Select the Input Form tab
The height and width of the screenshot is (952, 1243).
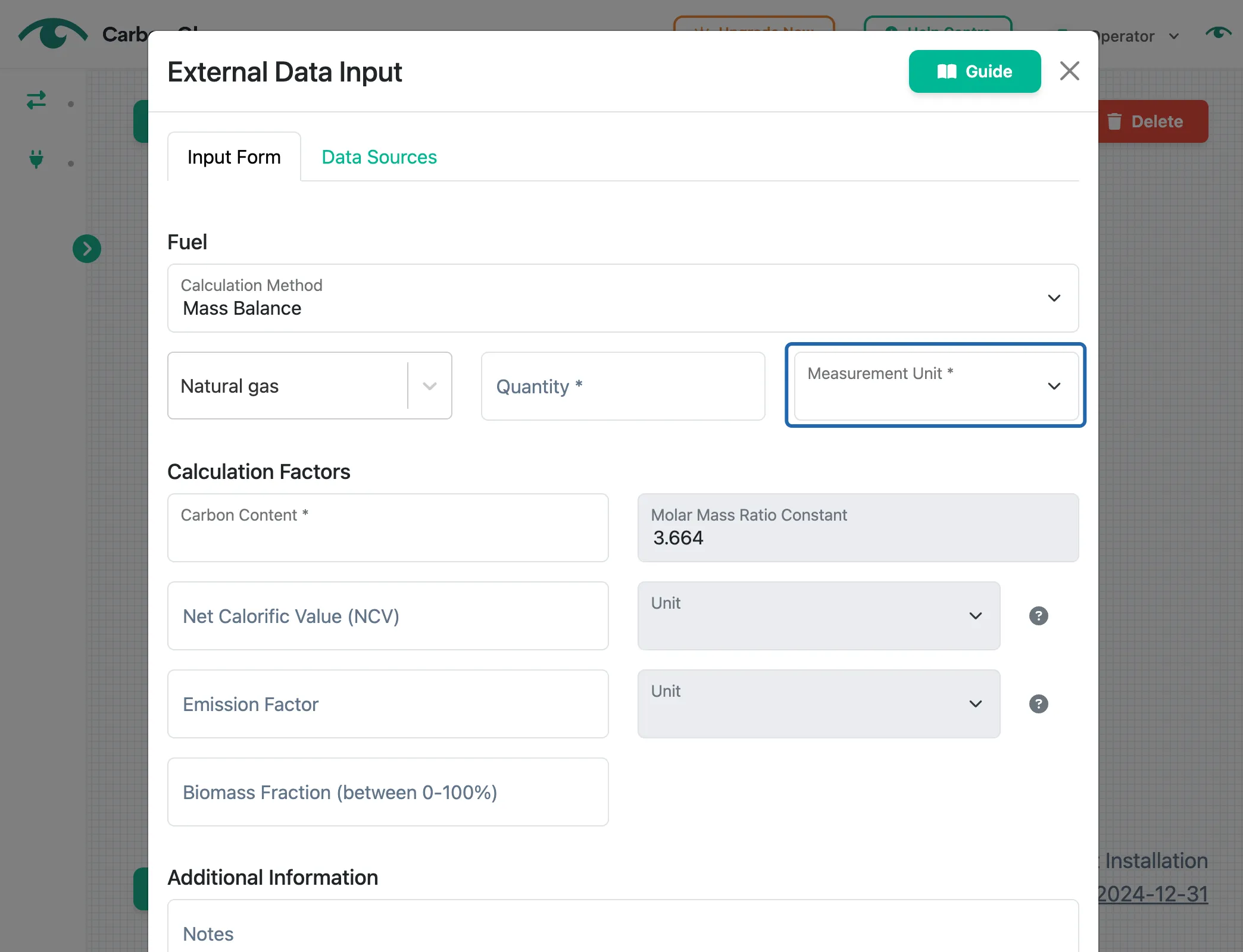[x=234, y=157]
